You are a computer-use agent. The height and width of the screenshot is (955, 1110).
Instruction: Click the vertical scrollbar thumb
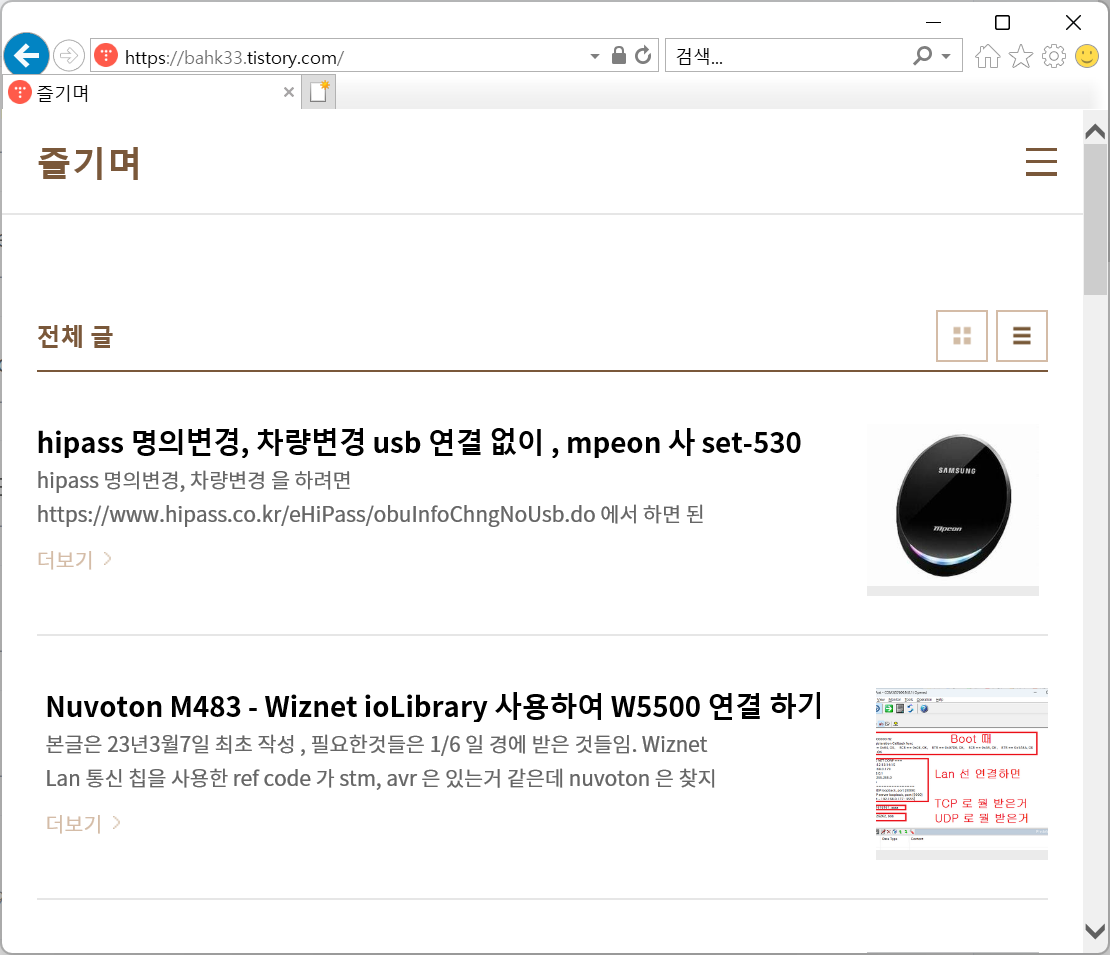[x=1095, y=219]
